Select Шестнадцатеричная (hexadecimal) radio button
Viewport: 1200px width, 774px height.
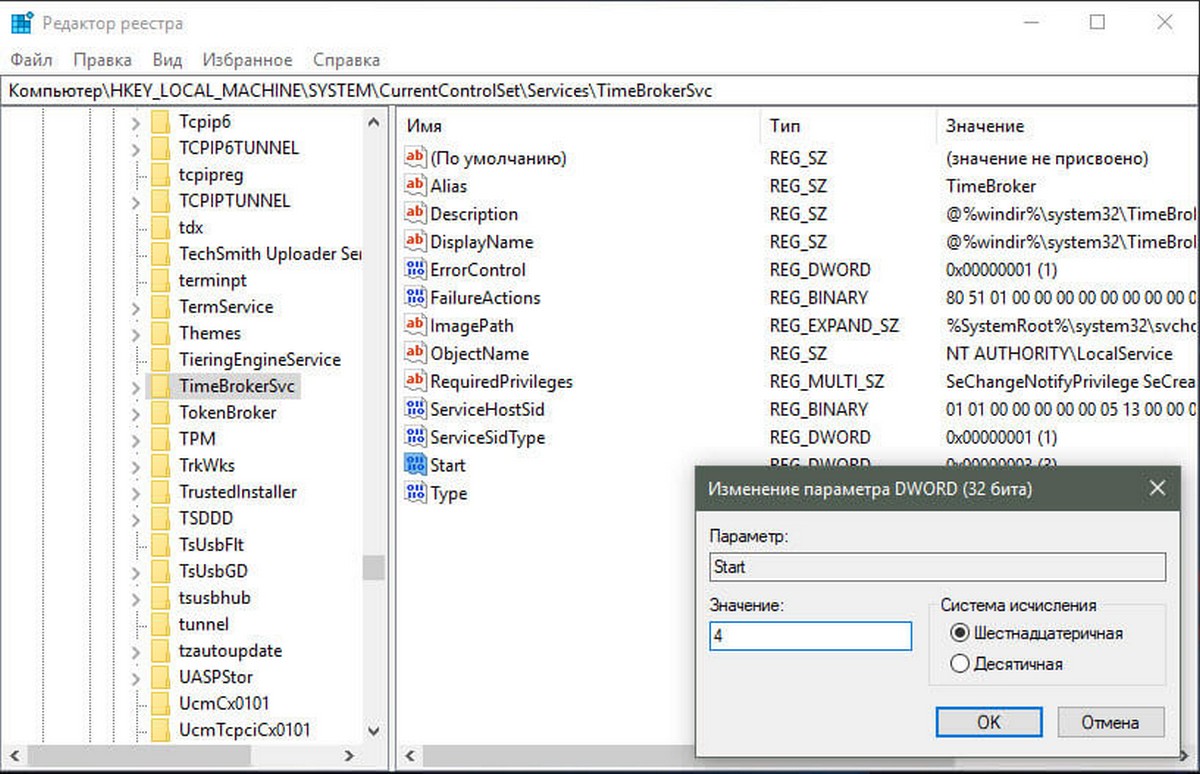pos(960,633)
